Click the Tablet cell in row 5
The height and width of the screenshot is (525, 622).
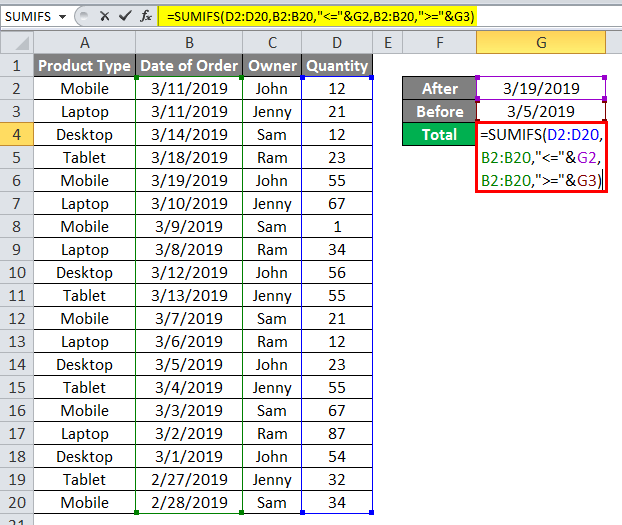(x=84, y=158)
